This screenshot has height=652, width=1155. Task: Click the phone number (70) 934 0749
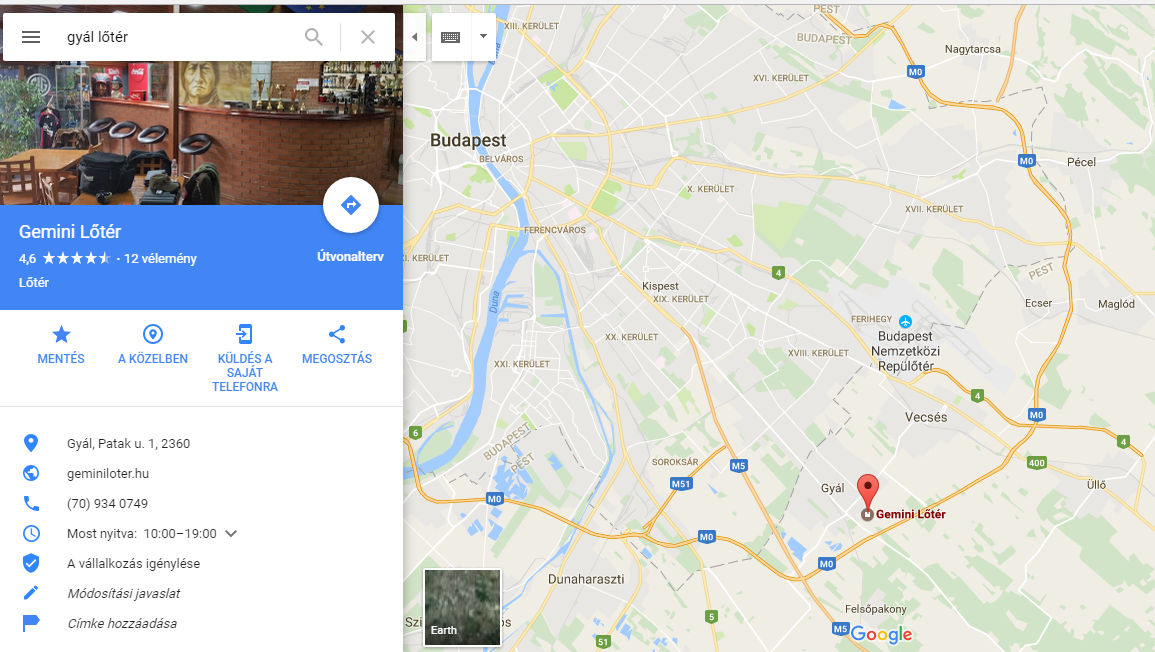108,504
